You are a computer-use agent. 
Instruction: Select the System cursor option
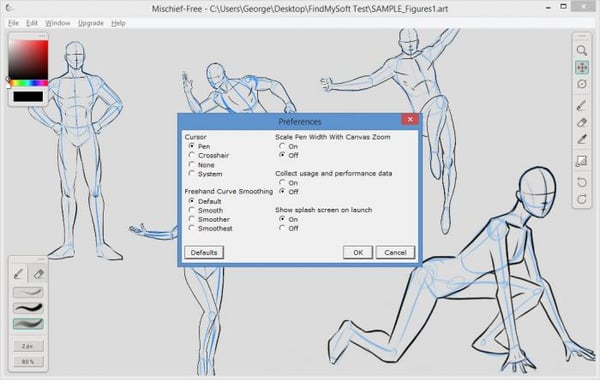point(205,174)
